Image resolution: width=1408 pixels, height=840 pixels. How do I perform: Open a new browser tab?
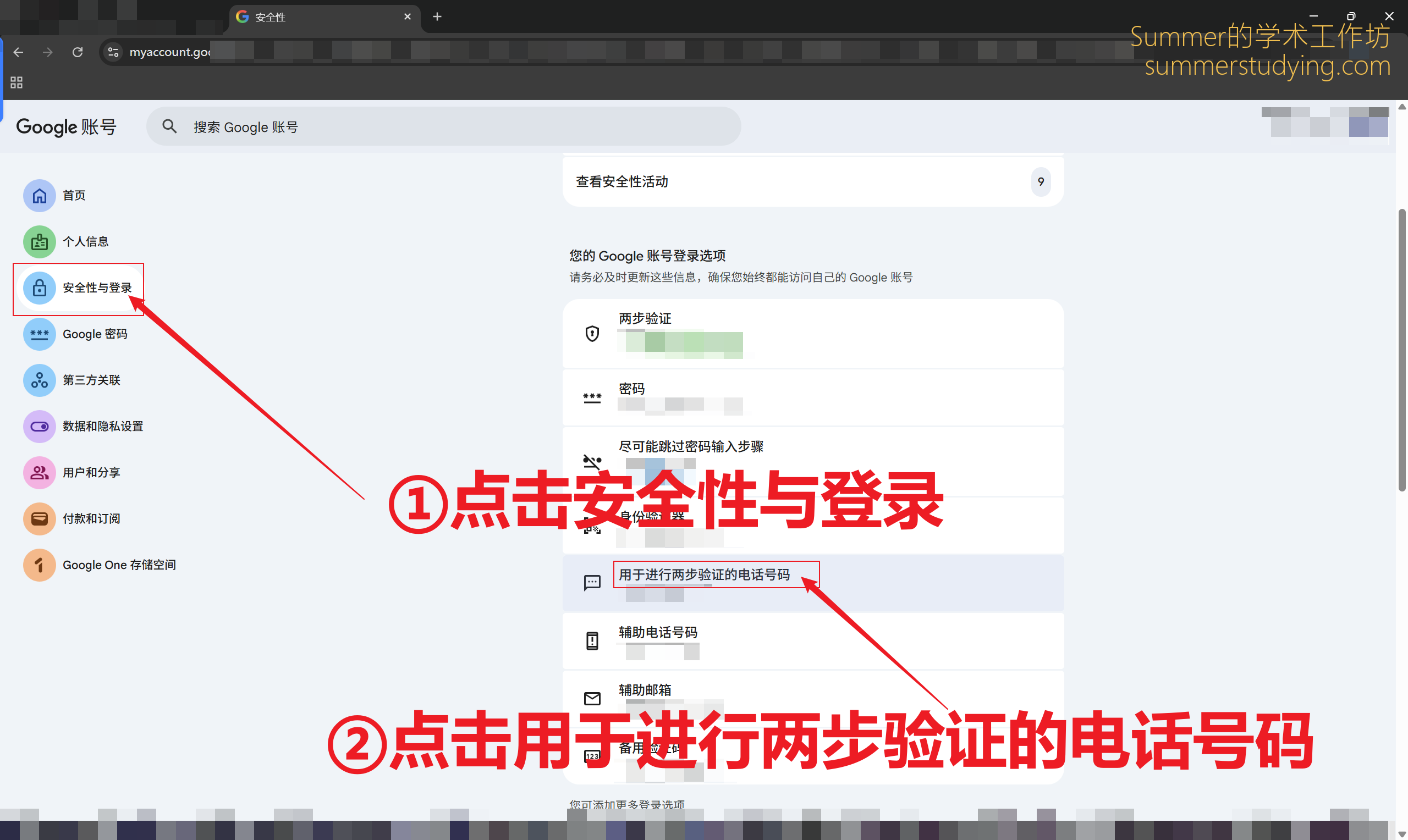[x=437, y=17]
